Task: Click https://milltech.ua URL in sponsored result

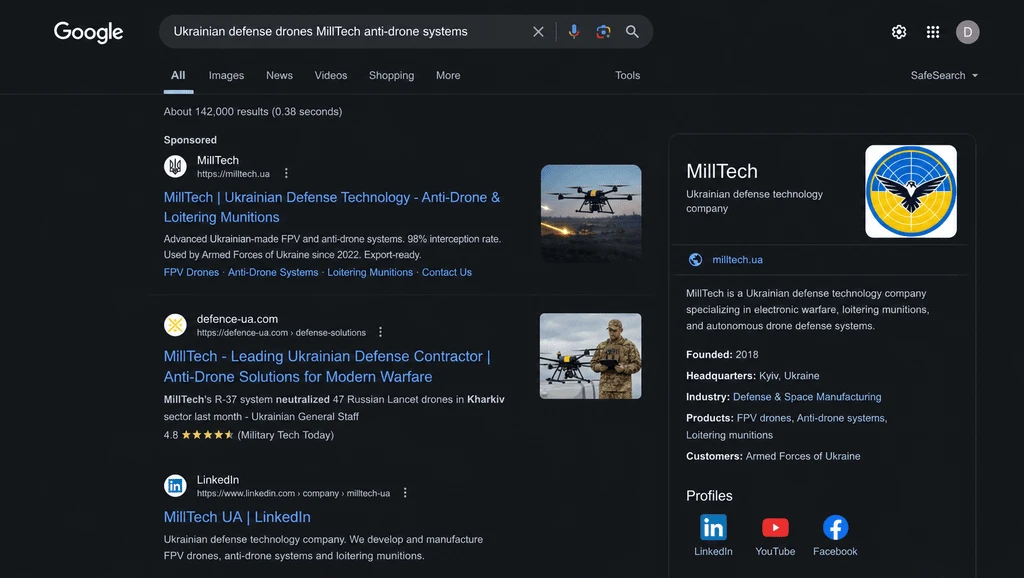Action: 233,174
